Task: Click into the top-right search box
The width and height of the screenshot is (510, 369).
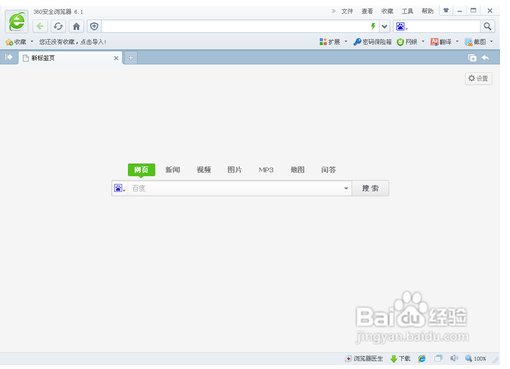Action: pyautogui.click(x=444, y=26)
